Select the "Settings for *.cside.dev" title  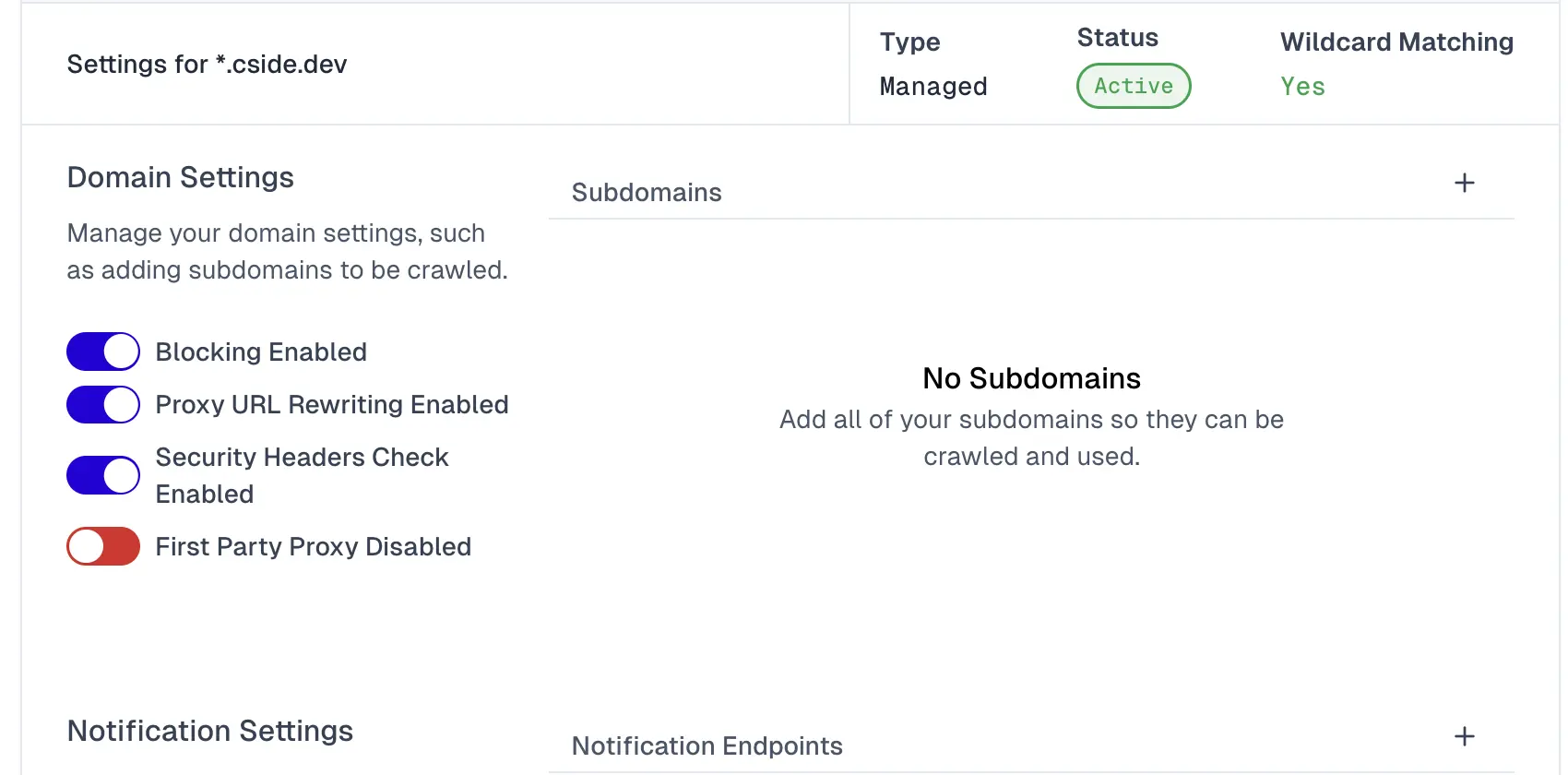(x=207, y=64)
